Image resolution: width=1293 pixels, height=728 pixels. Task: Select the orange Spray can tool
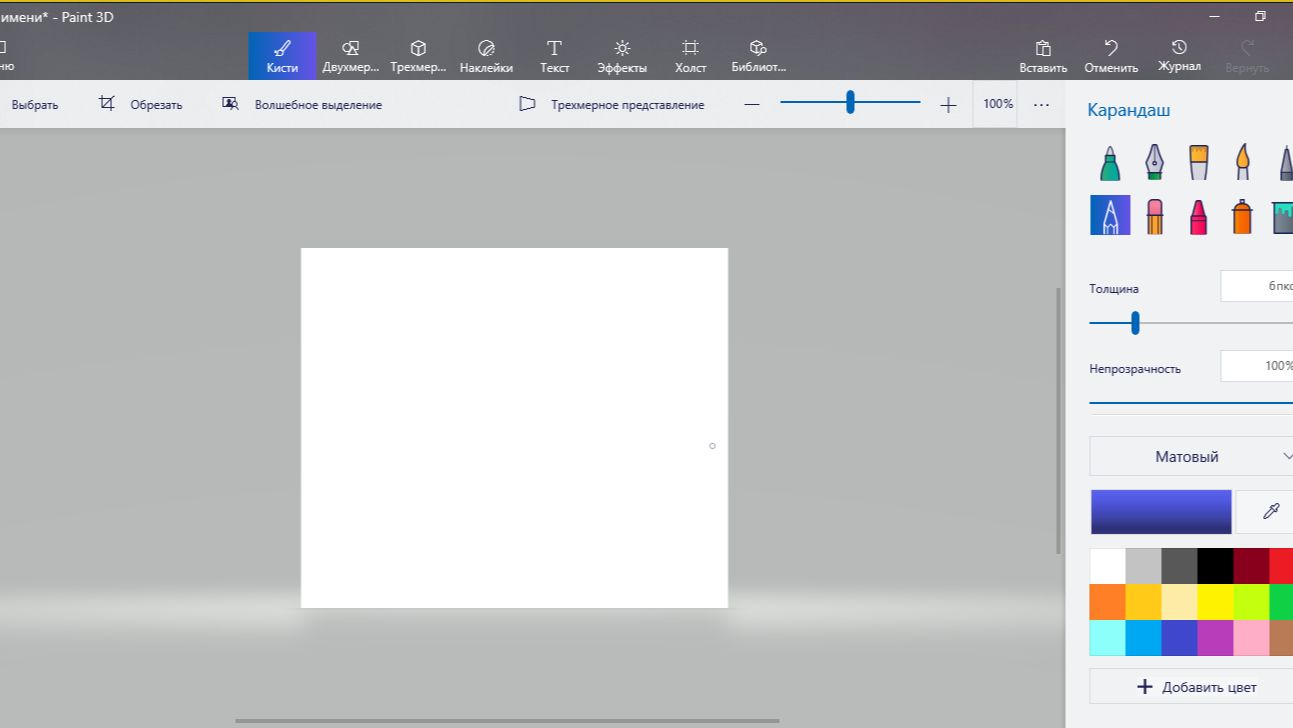coord(1242,215)
